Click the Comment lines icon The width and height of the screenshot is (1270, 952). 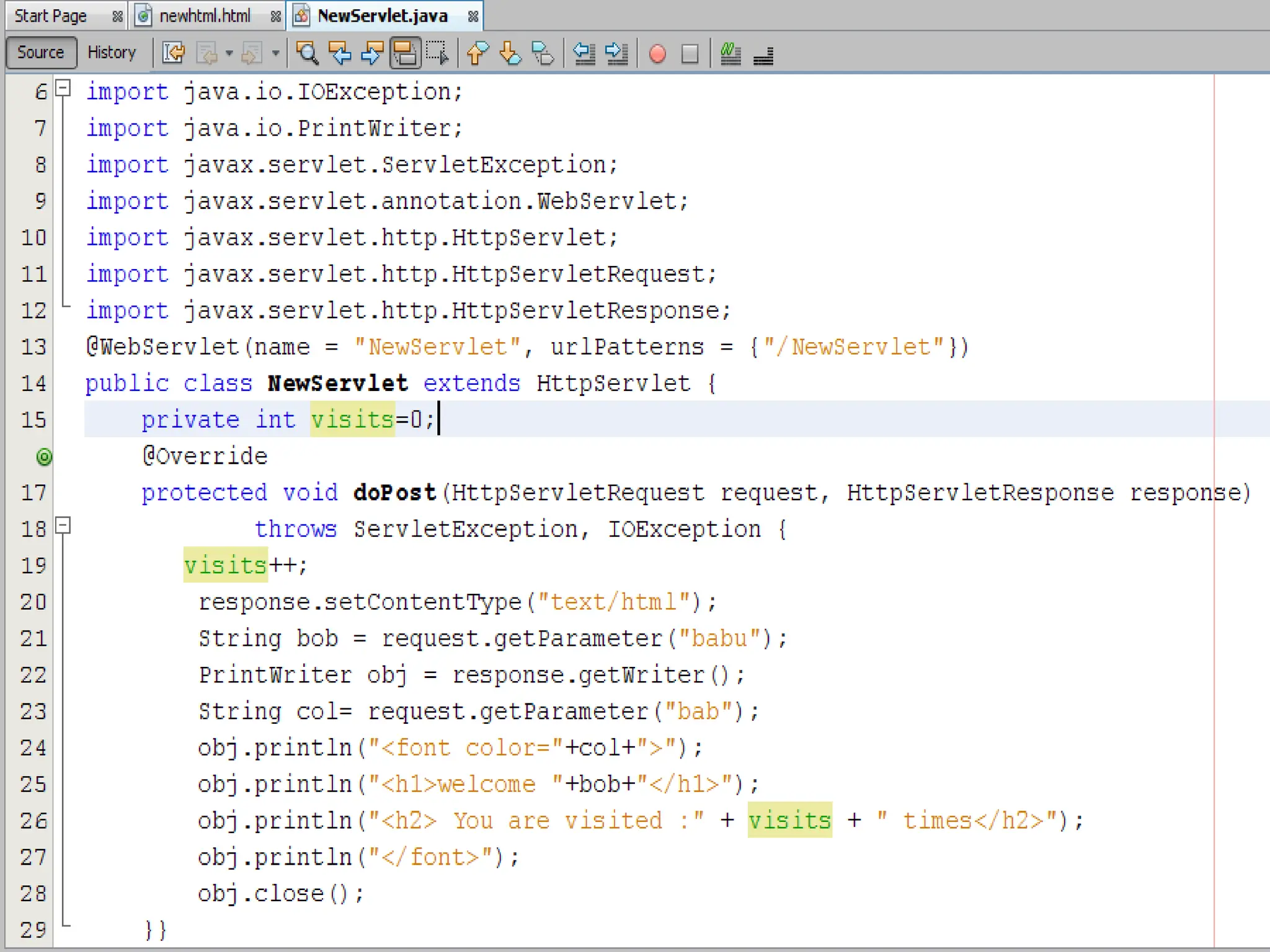click(730, 53)
